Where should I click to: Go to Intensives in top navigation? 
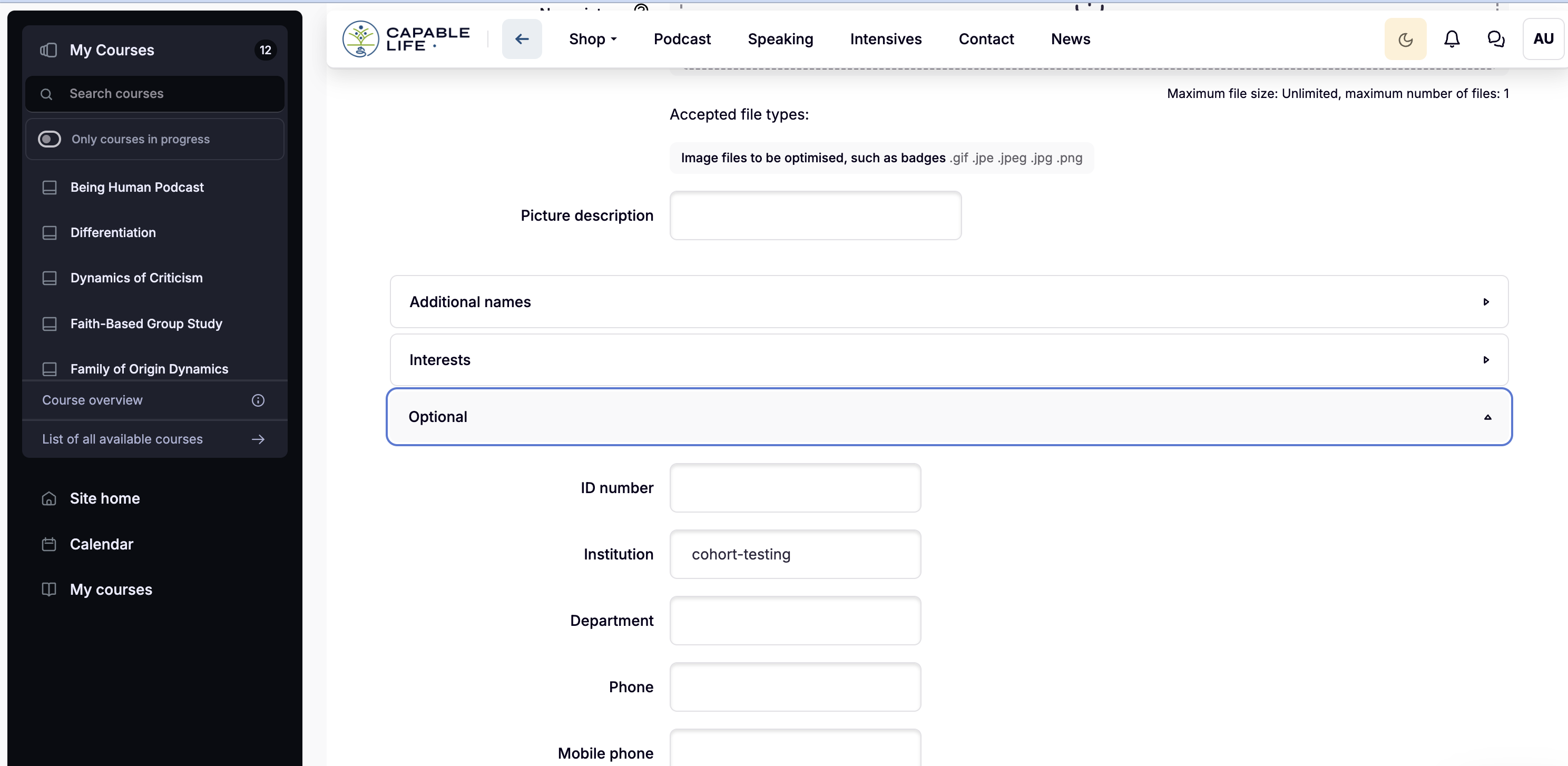point(886,39)
